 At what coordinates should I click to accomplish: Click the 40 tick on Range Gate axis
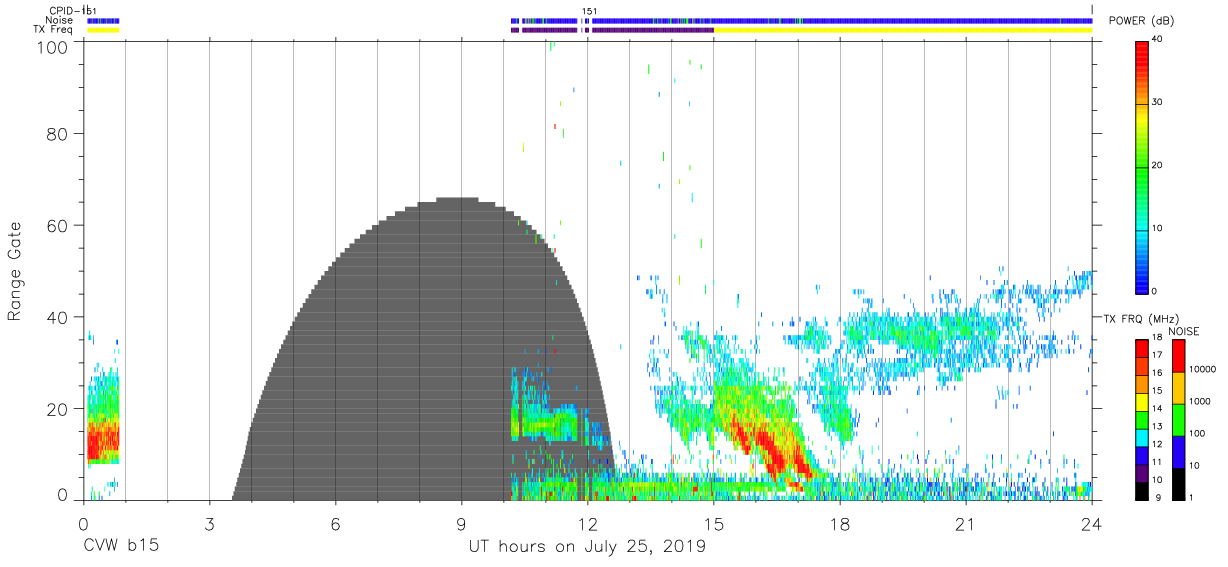58,317
